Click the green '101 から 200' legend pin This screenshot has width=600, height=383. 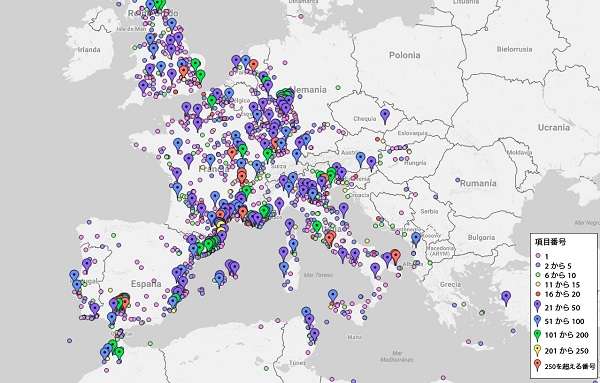point(537,336)
